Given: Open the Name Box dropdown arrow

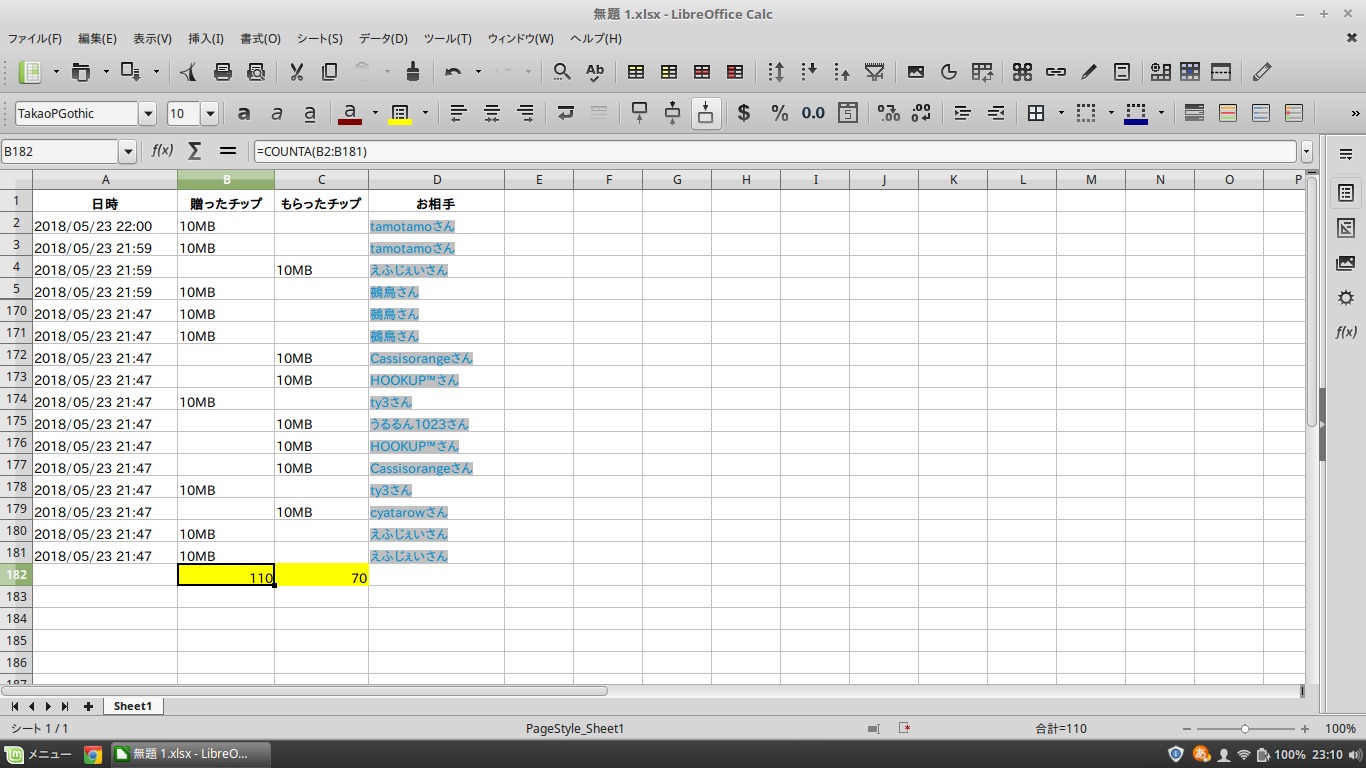Looking at the screenshot, I should pos(127,151).
